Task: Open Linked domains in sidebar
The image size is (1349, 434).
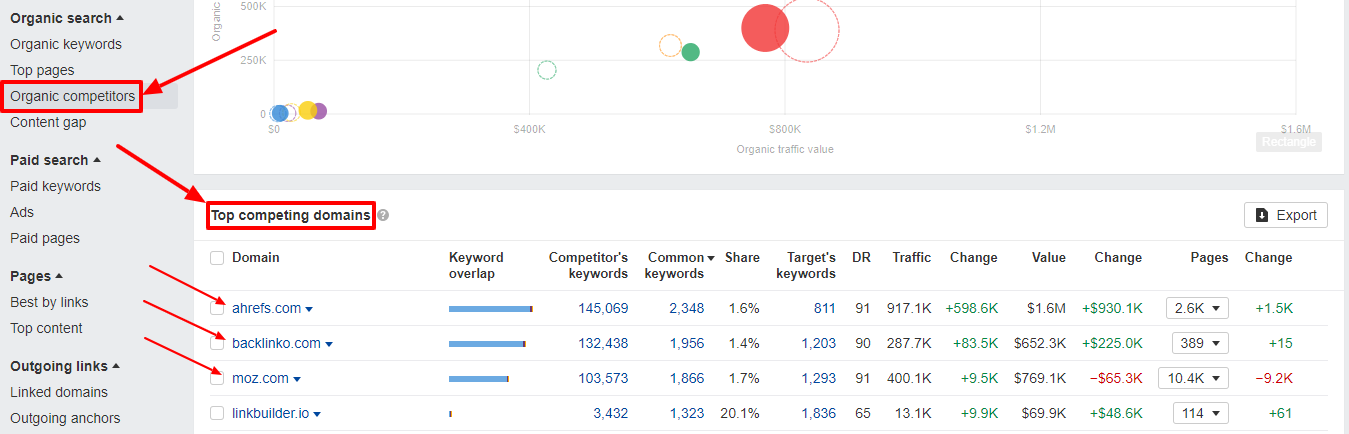Action: (x=59, y=392)
